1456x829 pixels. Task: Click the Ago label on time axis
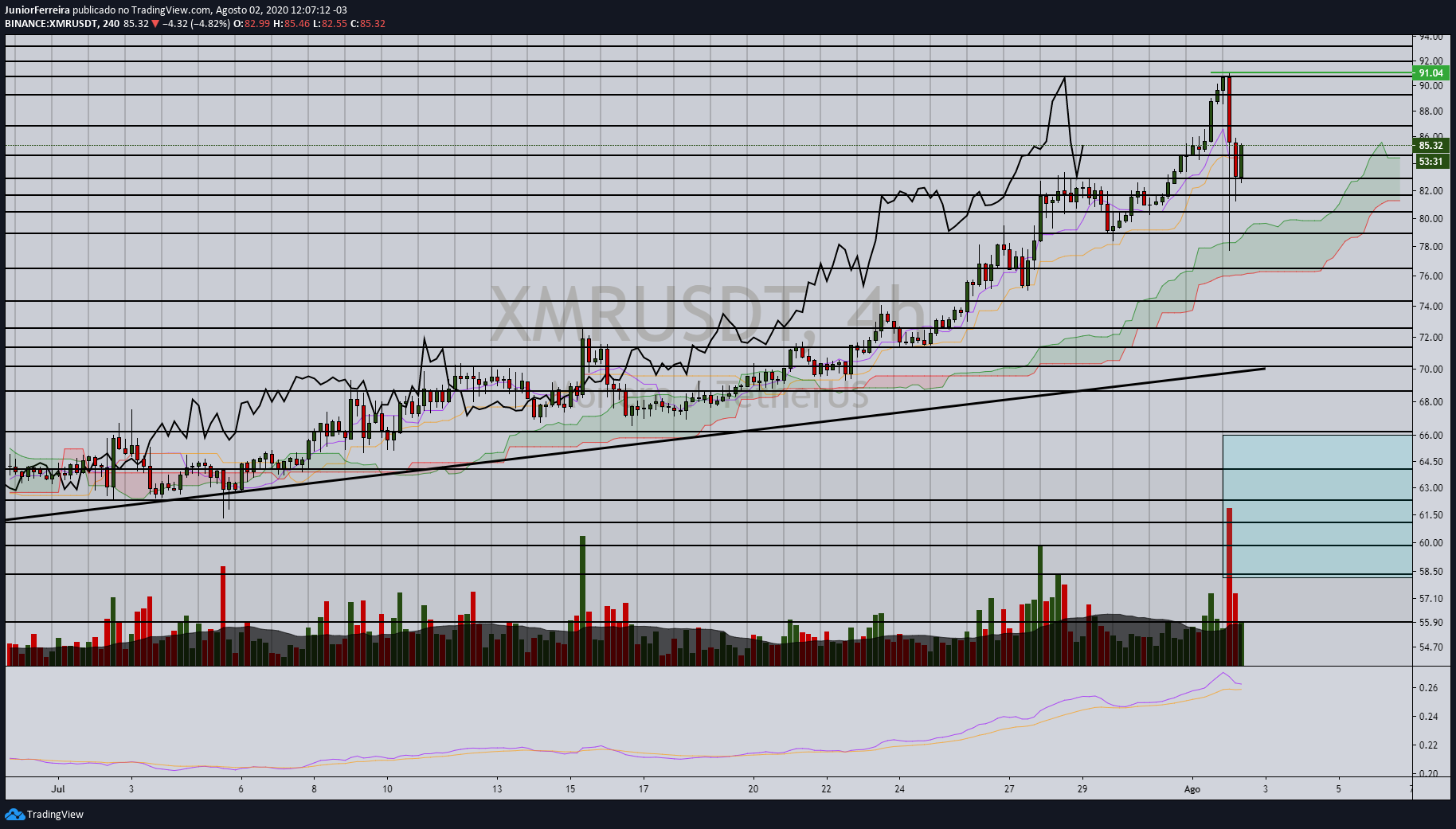[x=1192, y=789]
